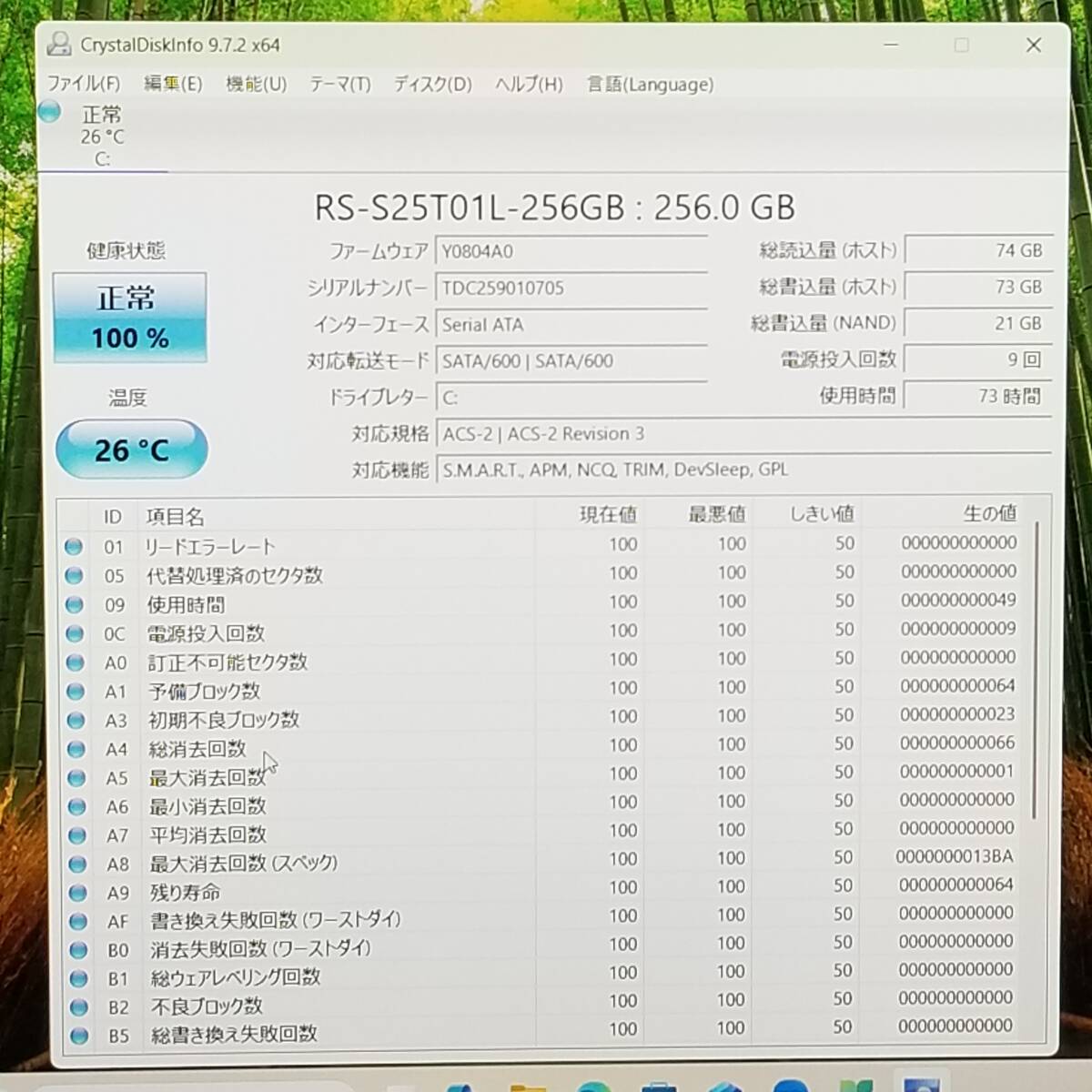Click the drive letter field C:

(571, 398)
